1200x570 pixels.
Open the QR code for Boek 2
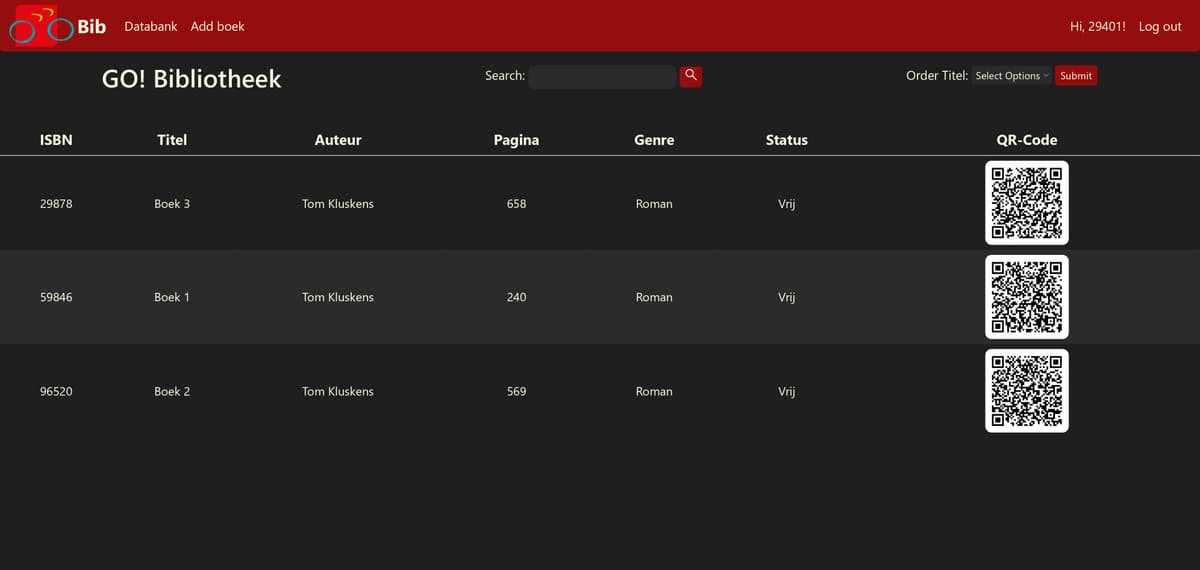(x=1026, y=391)
